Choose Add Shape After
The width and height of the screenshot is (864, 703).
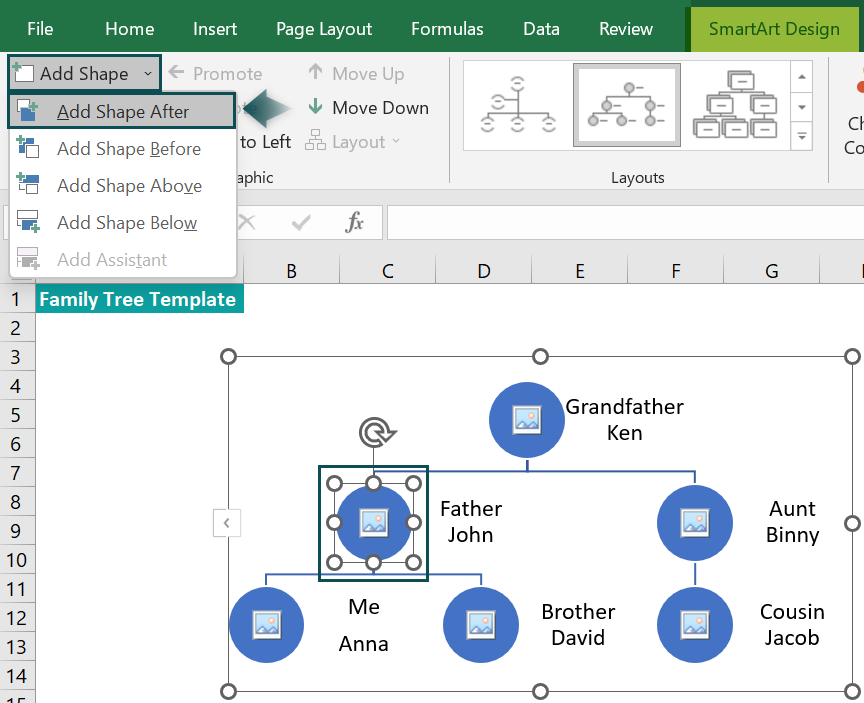point(122,111)
